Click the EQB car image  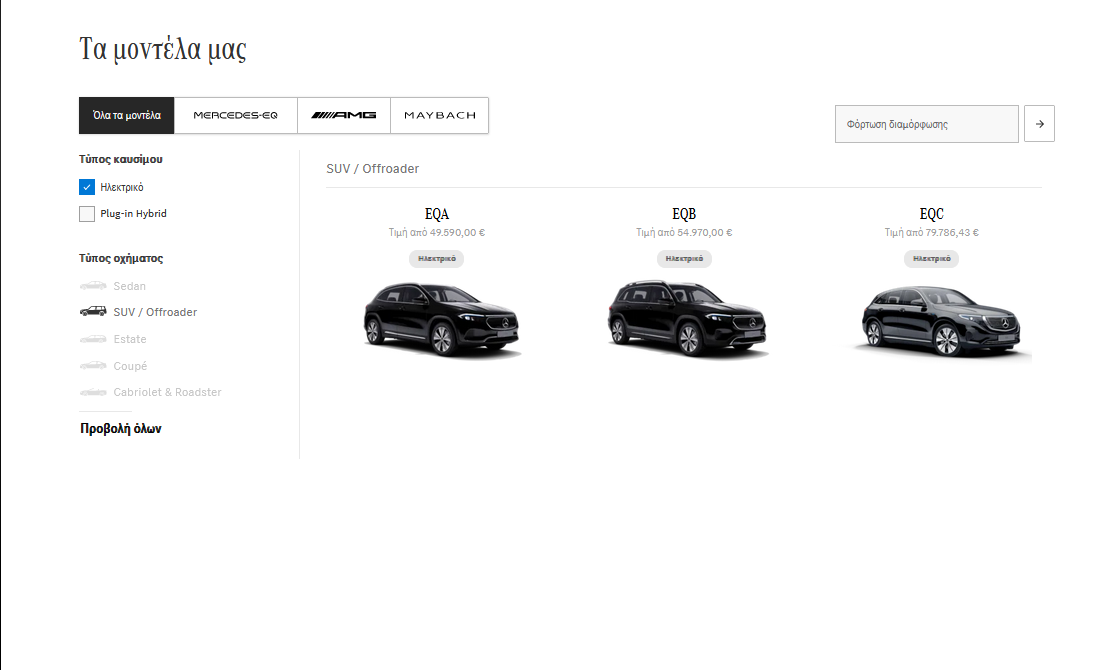click(x=687, y=318)
